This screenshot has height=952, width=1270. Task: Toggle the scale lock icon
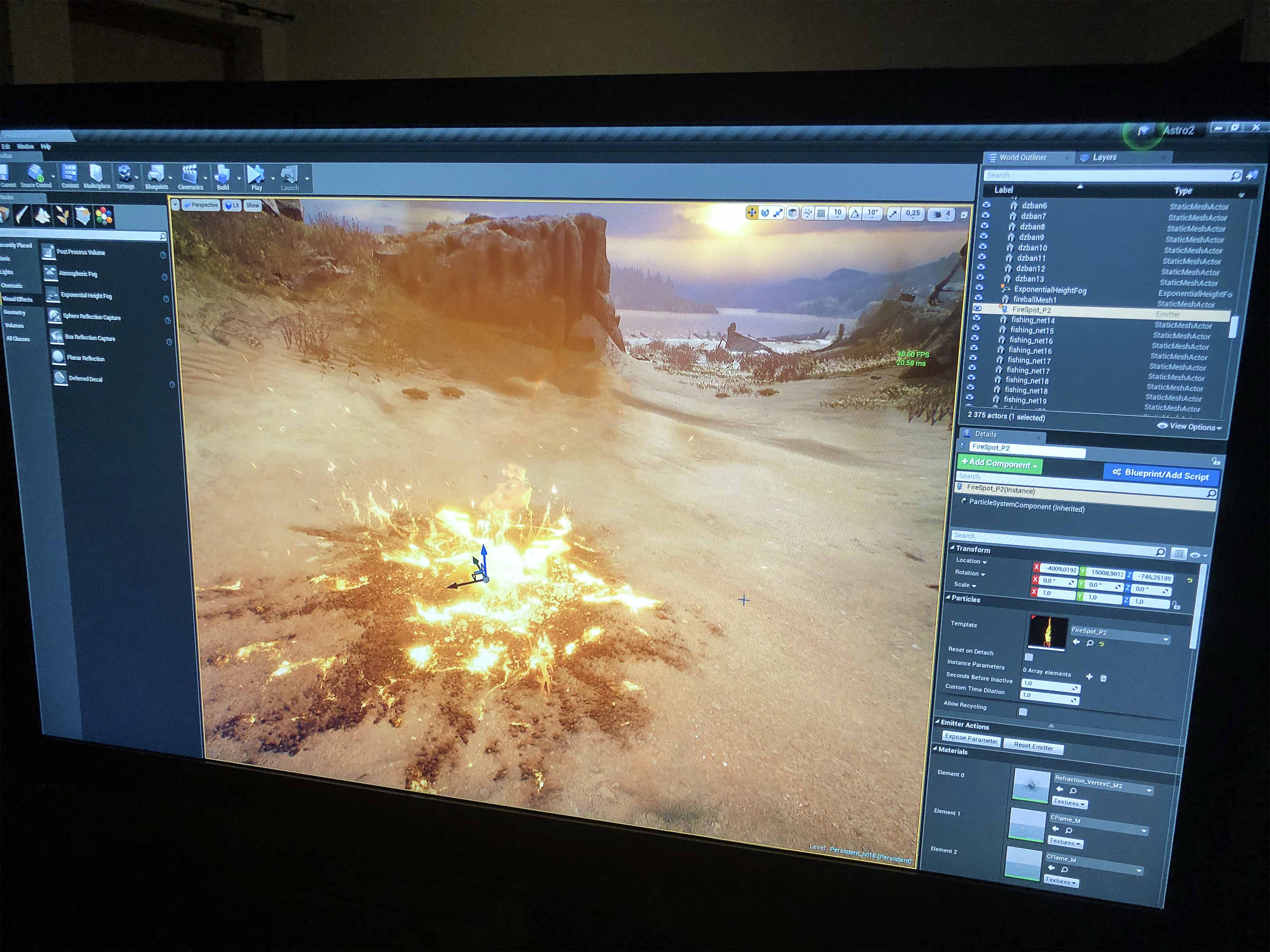[1176, 605]
